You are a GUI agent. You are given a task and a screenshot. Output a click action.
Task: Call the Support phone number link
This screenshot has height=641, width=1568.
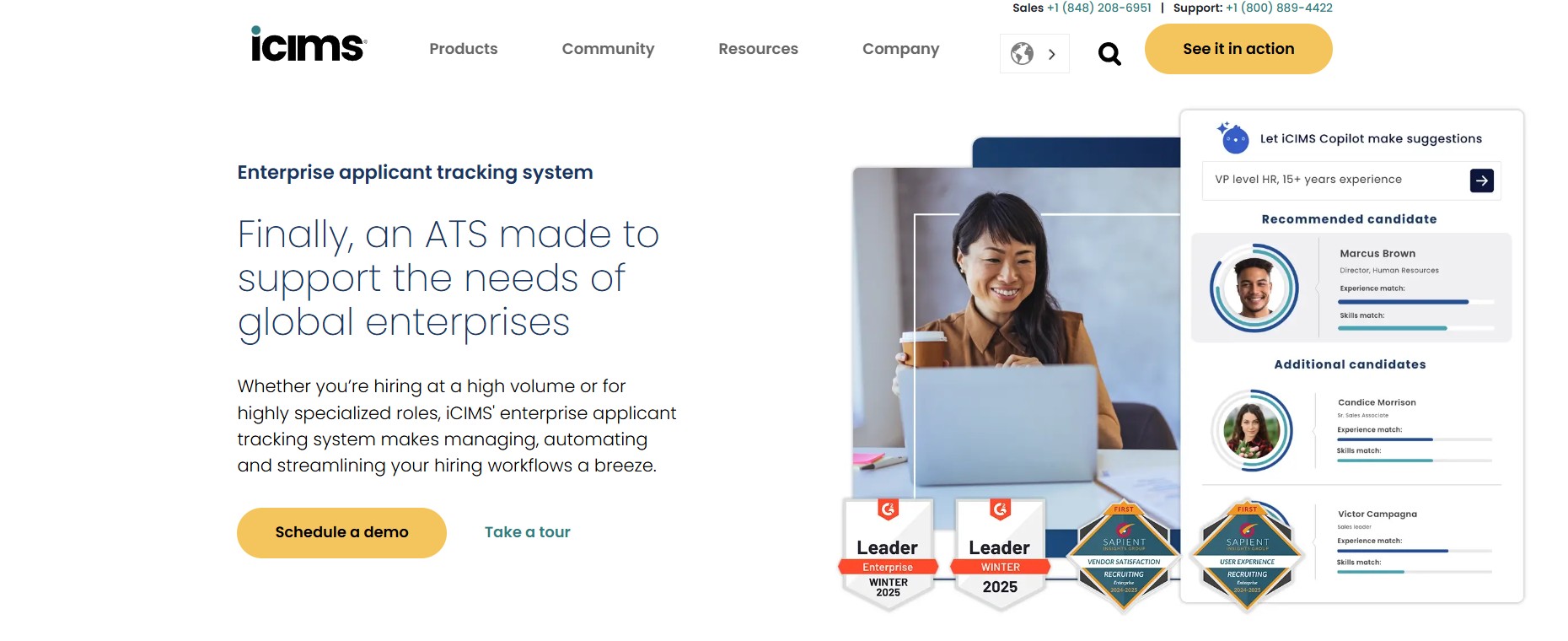(1279, 8)
